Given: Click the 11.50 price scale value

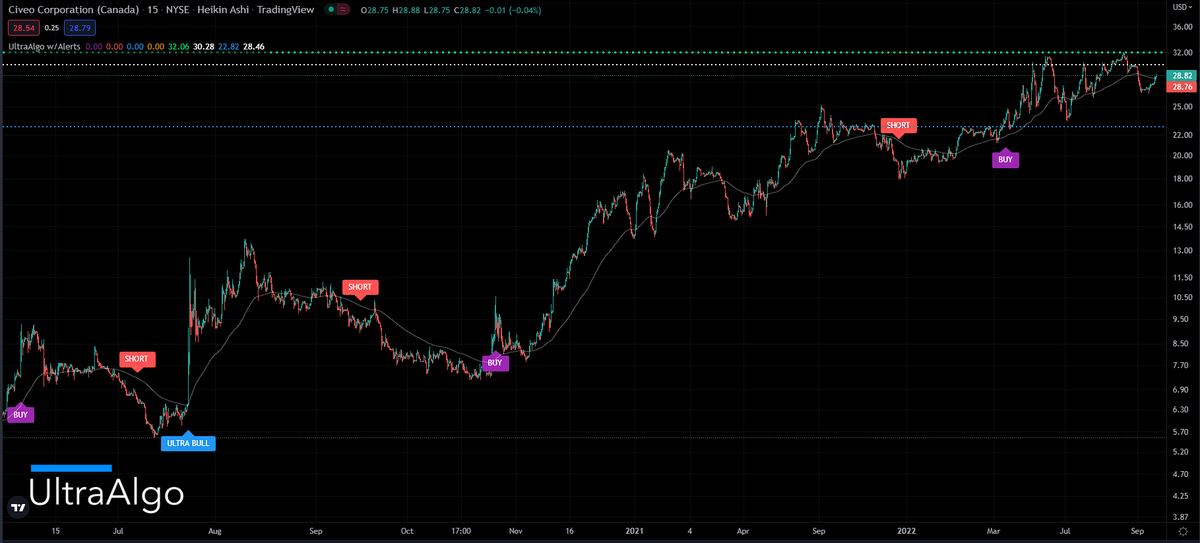Looking at the screenshot, I should point(1182,278).
